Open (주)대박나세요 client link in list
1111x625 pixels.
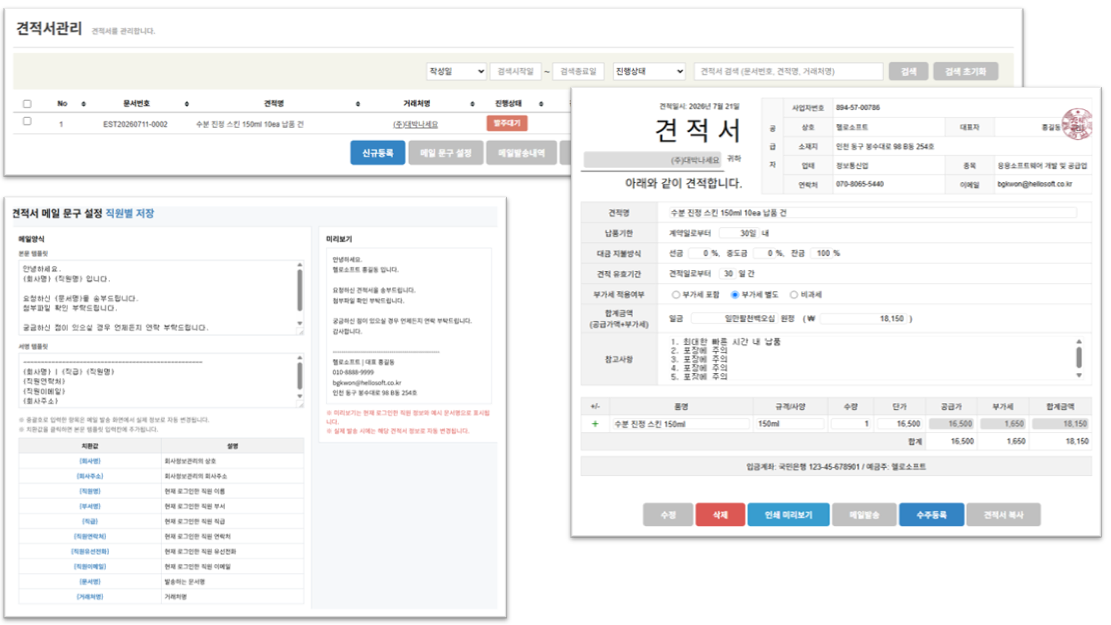click(x=415, y=124)
